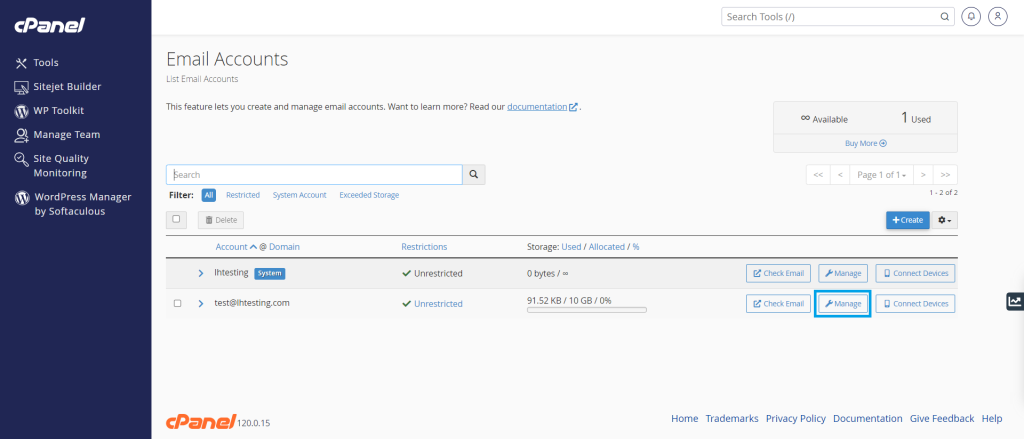Open Manage Team in the sidebar

66,135
